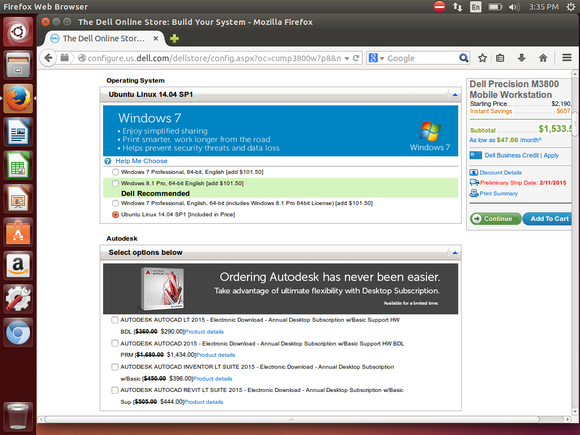Switch to The Dell Online Store tab

pos(104,38)
